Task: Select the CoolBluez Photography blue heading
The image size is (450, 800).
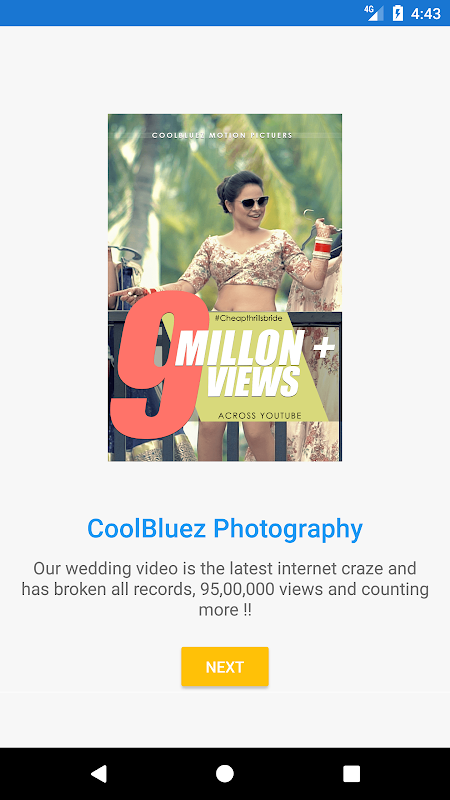Action: 224,528
